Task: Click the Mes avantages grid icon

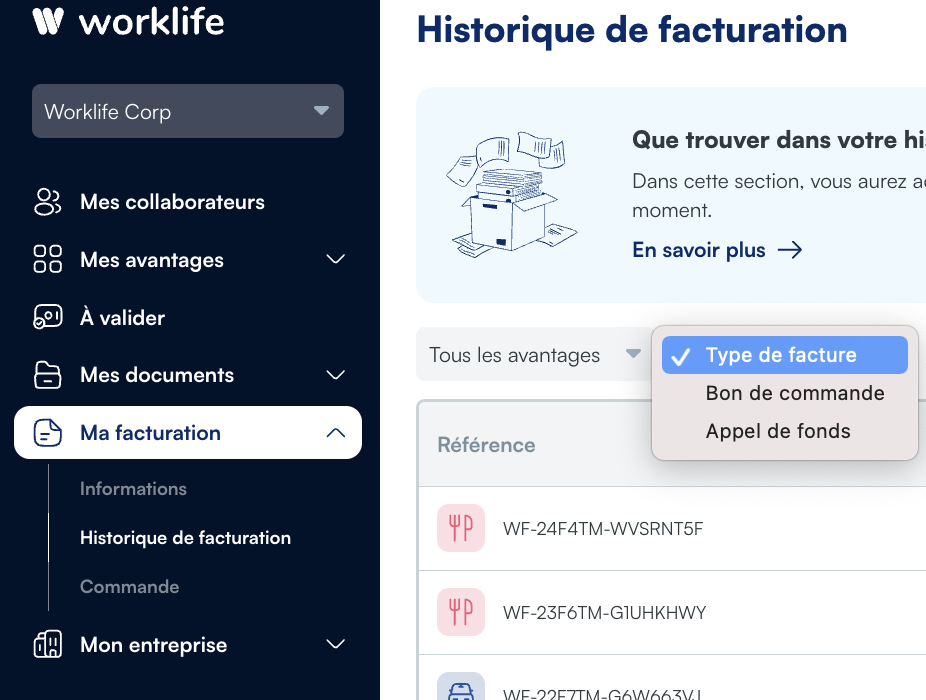Action: click(47, 259)
